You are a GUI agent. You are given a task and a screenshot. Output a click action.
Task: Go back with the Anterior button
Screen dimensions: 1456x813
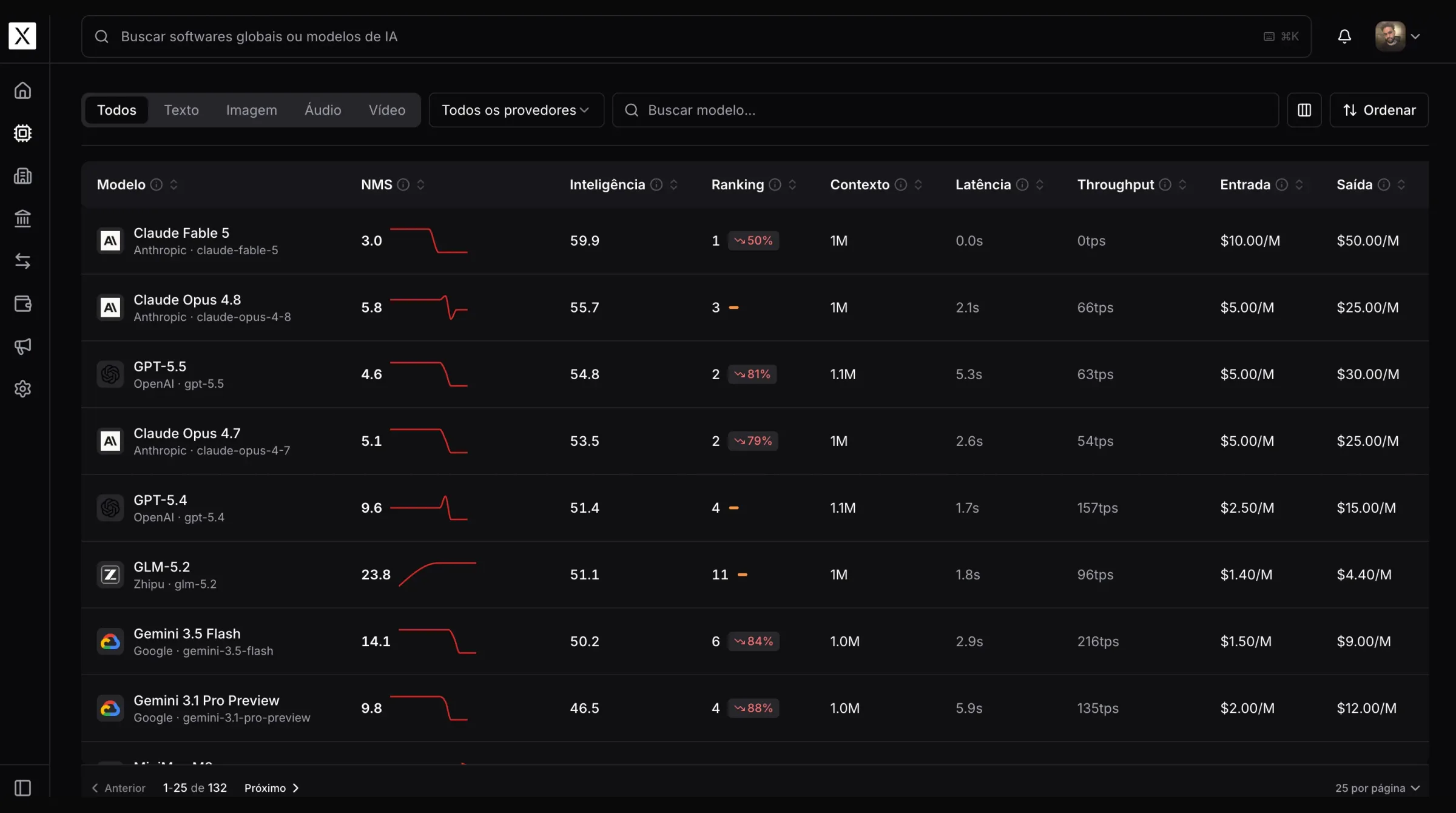tap(118, 788)
